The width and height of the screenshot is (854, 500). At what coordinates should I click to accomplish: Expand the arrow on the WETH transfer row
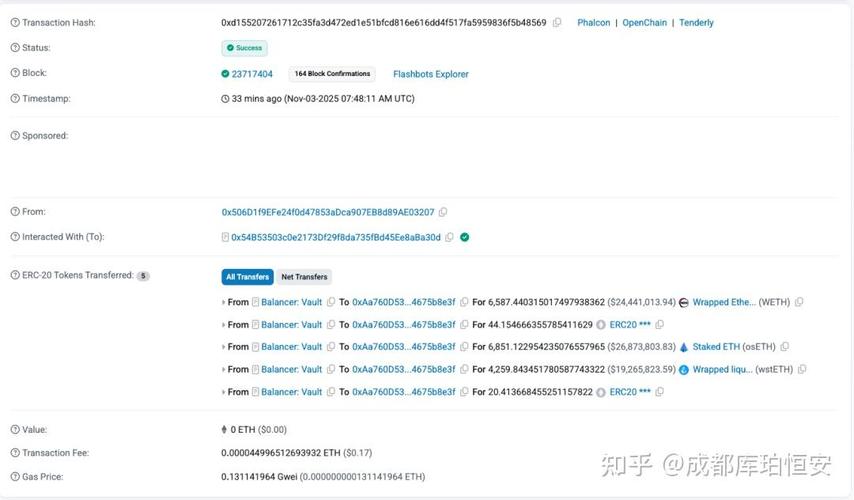click(x=223, y=302)
